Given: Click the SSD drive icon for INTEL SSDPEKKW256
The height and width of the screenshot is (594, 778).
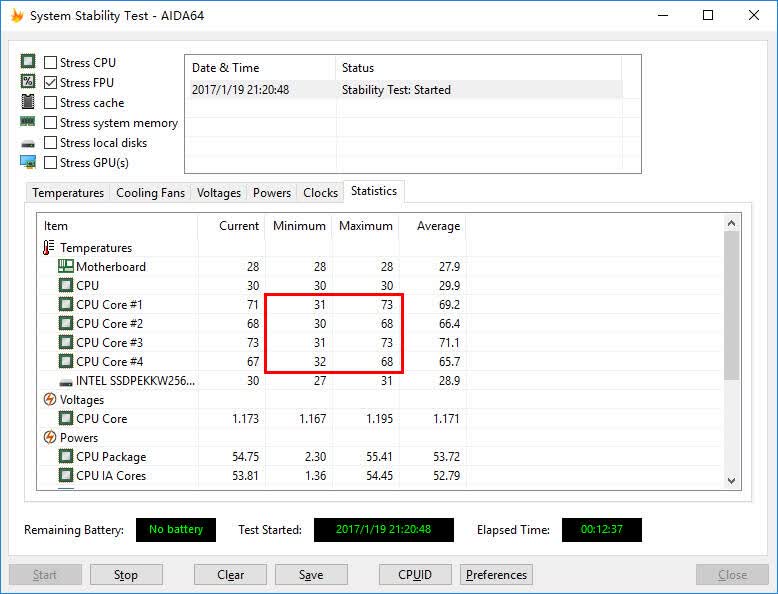Looking at the screenshot, I should (x=65, y=382).
